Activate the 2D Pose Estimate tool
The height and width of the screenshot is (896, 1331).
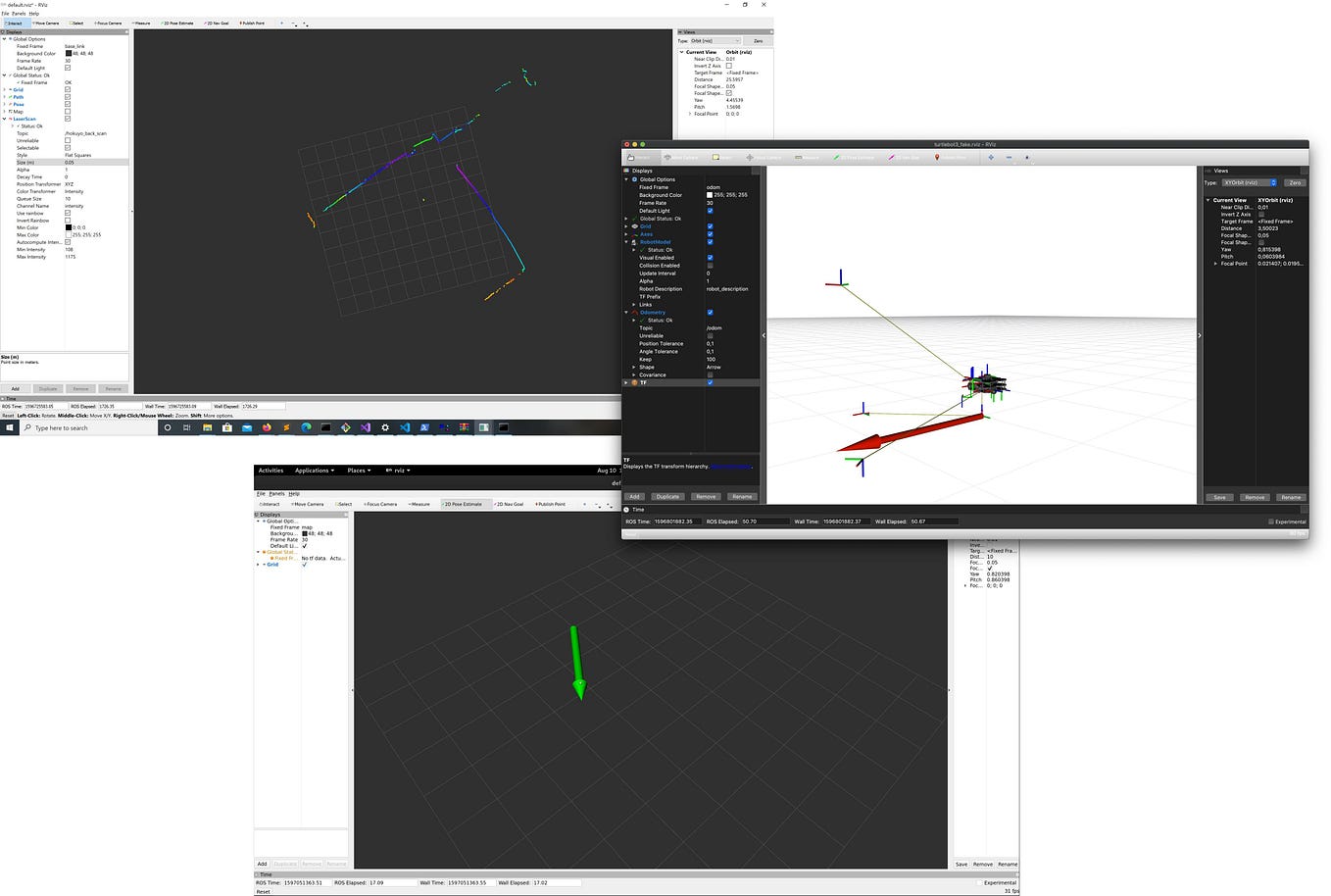click(x=177, y=23)
